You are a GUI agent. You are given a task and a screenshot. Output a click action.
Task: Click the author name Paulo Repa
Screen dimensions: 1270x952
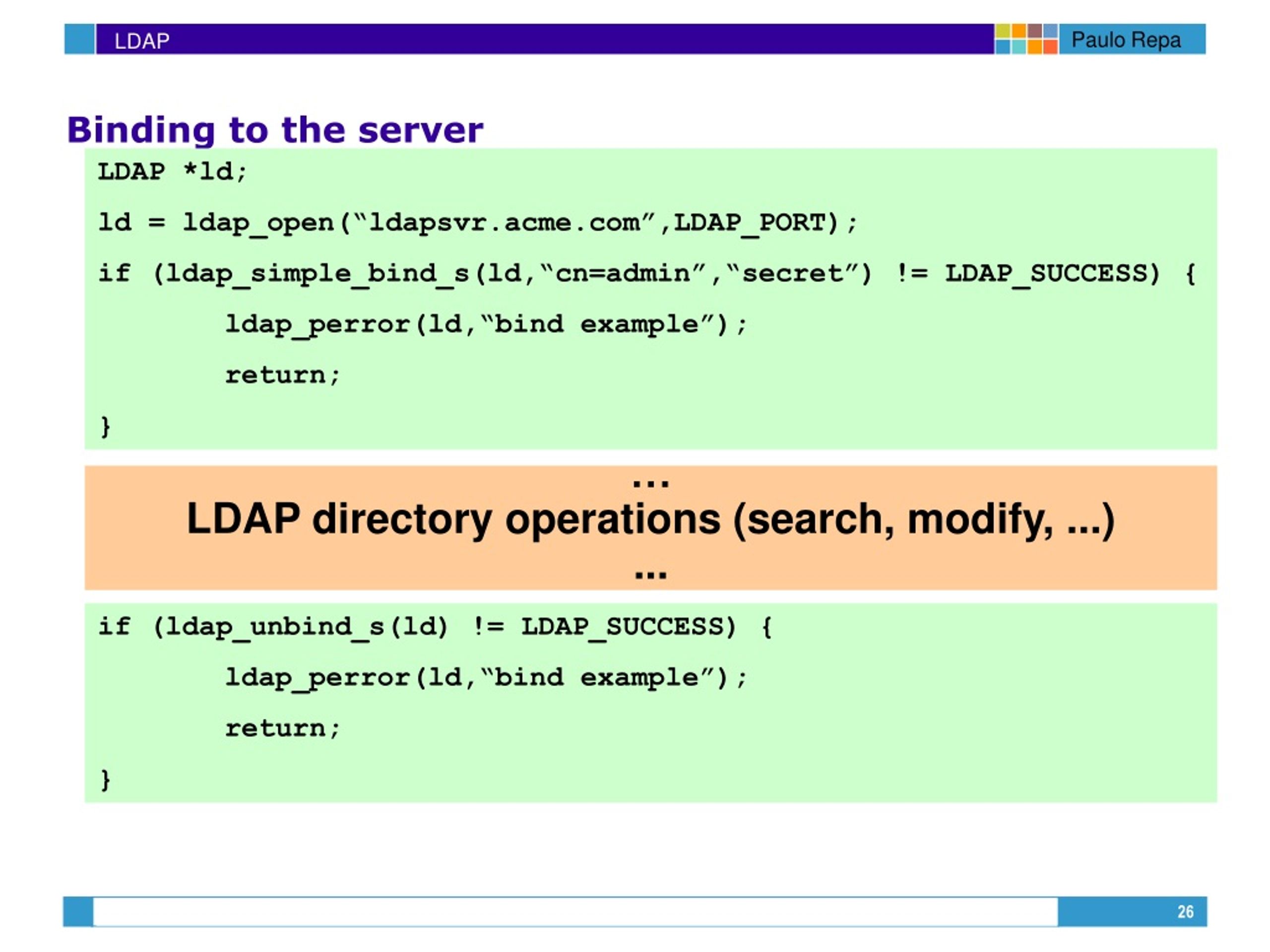[1126, 40]
